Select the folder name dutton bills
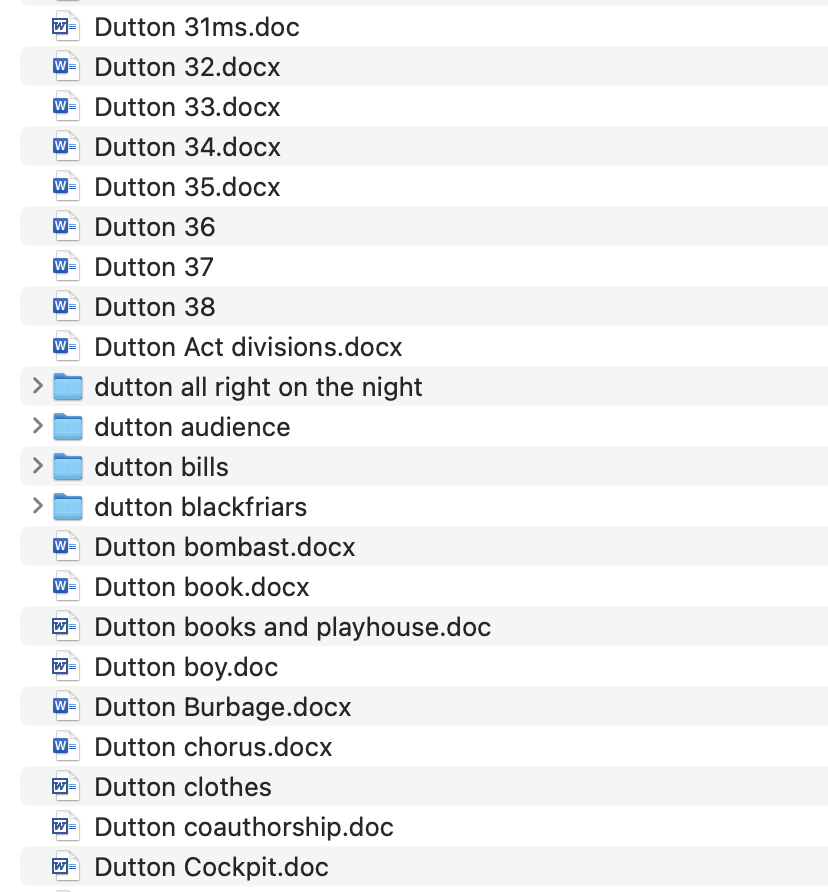The image size is (828, 892). click(162, 467)
